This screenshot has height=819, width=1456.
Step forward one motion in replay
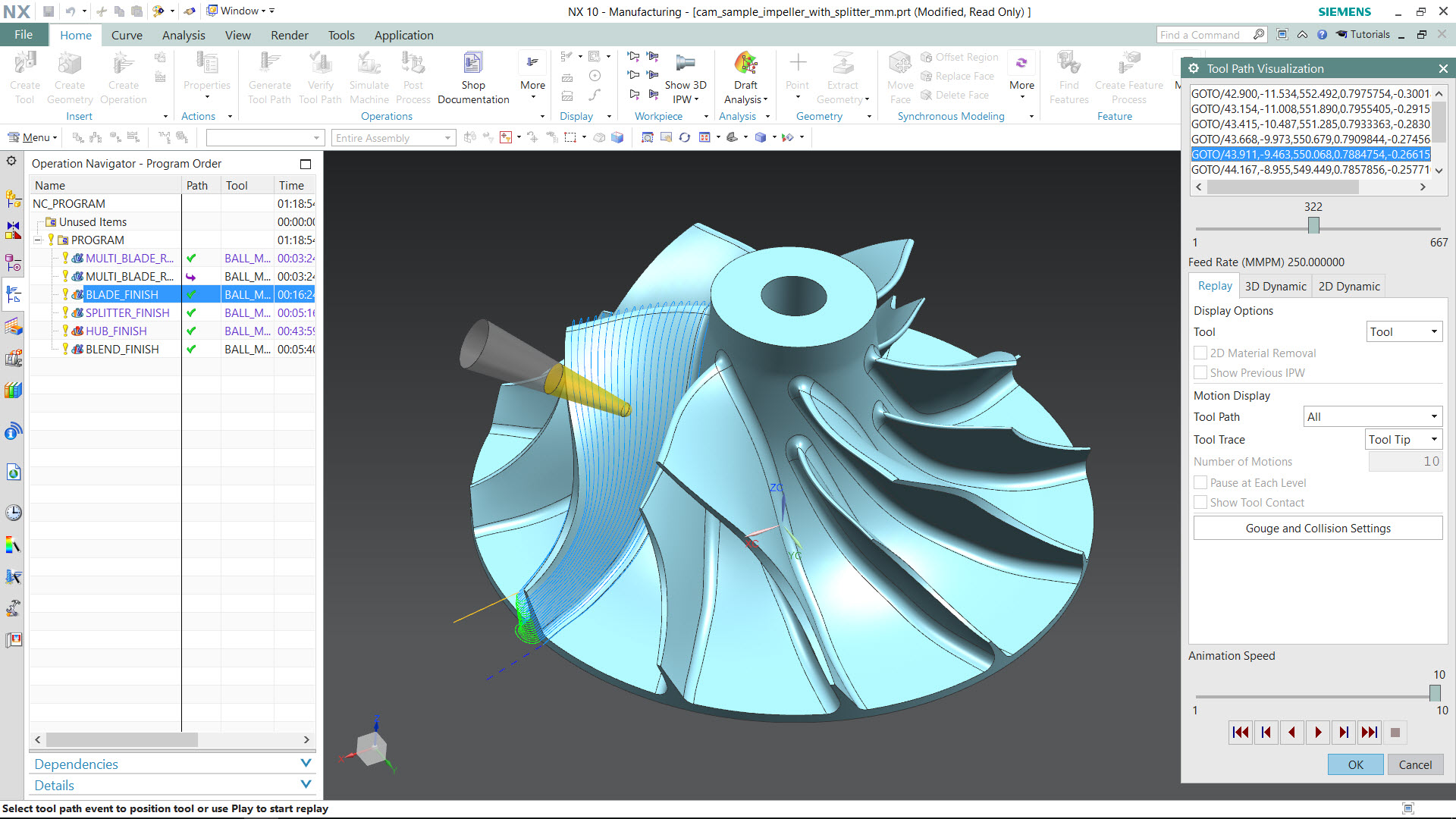coord(1344,733)
